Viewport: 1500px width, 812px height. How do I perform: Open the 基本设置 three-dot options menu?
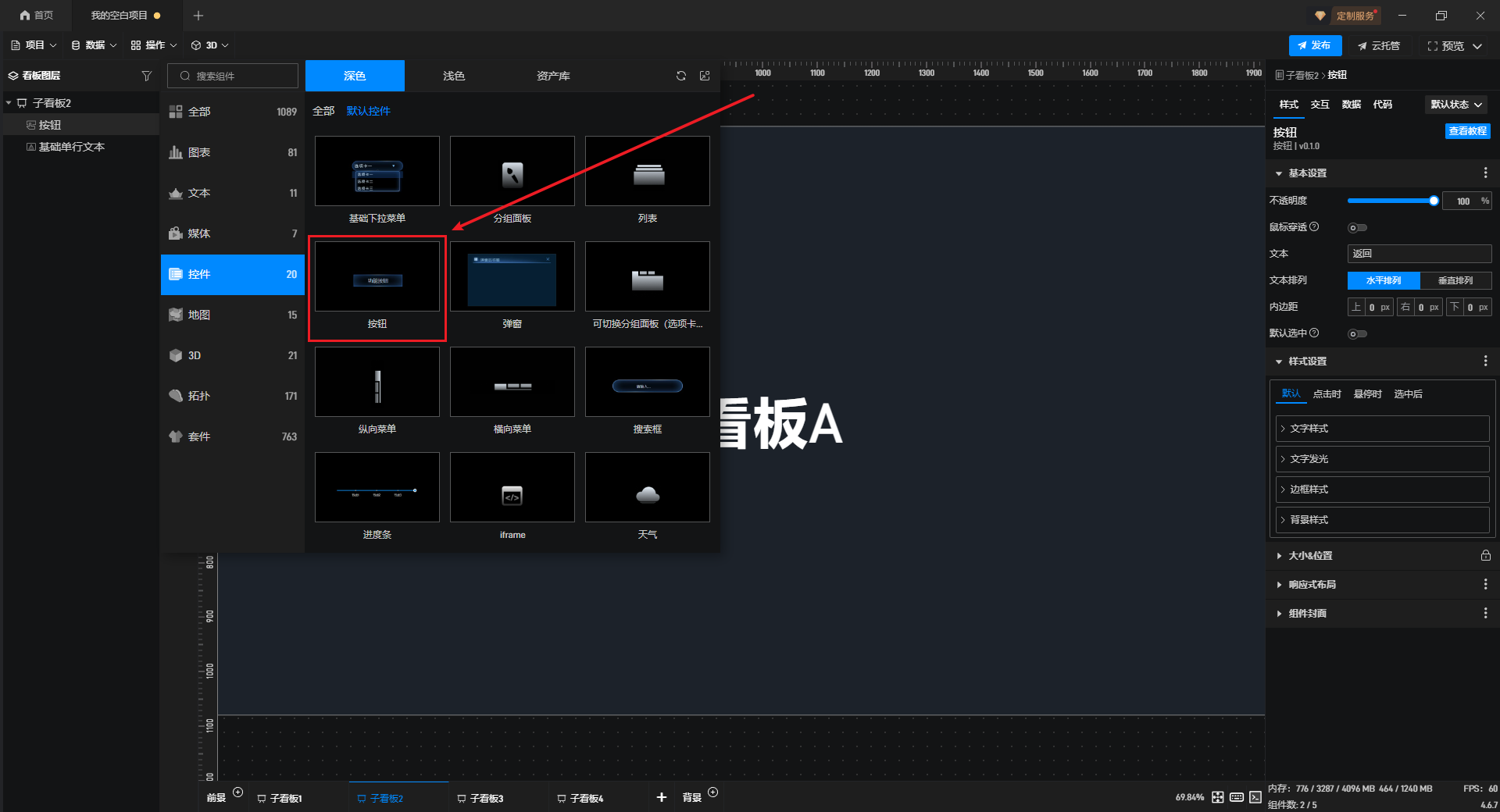[1485, 173]
